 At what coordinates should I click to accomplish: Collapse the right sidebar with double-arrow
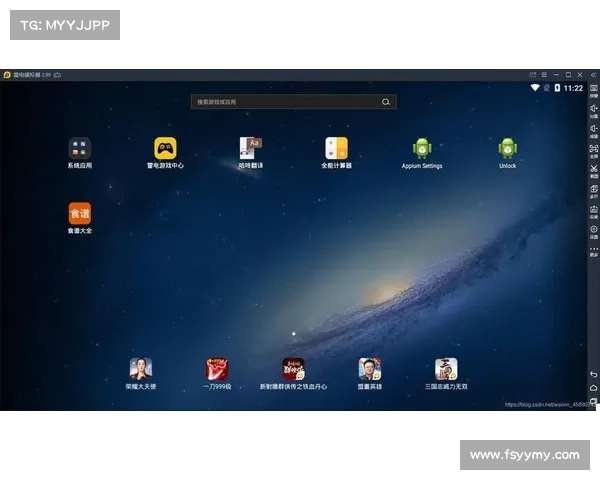pyautogui.click(x=593, y=74)
